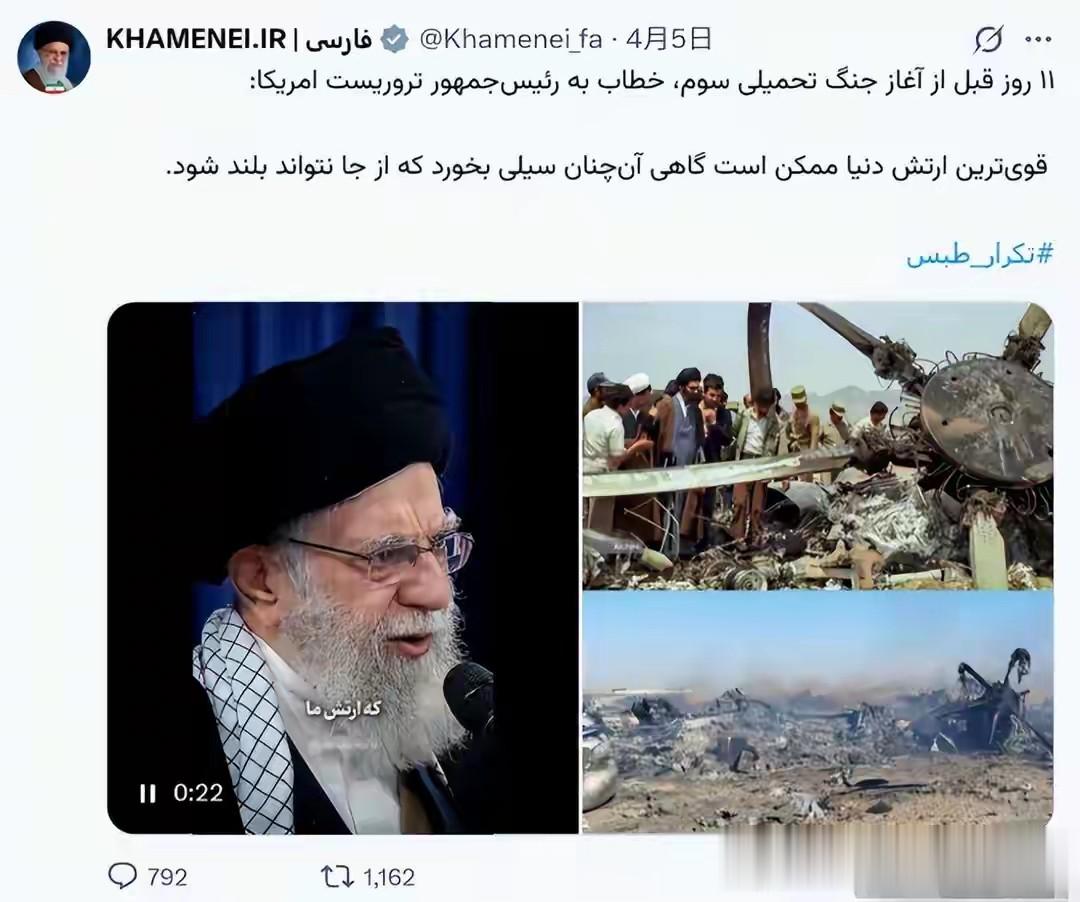
Task: Click the 0:22 video timestamp
Action: (198, 793)
